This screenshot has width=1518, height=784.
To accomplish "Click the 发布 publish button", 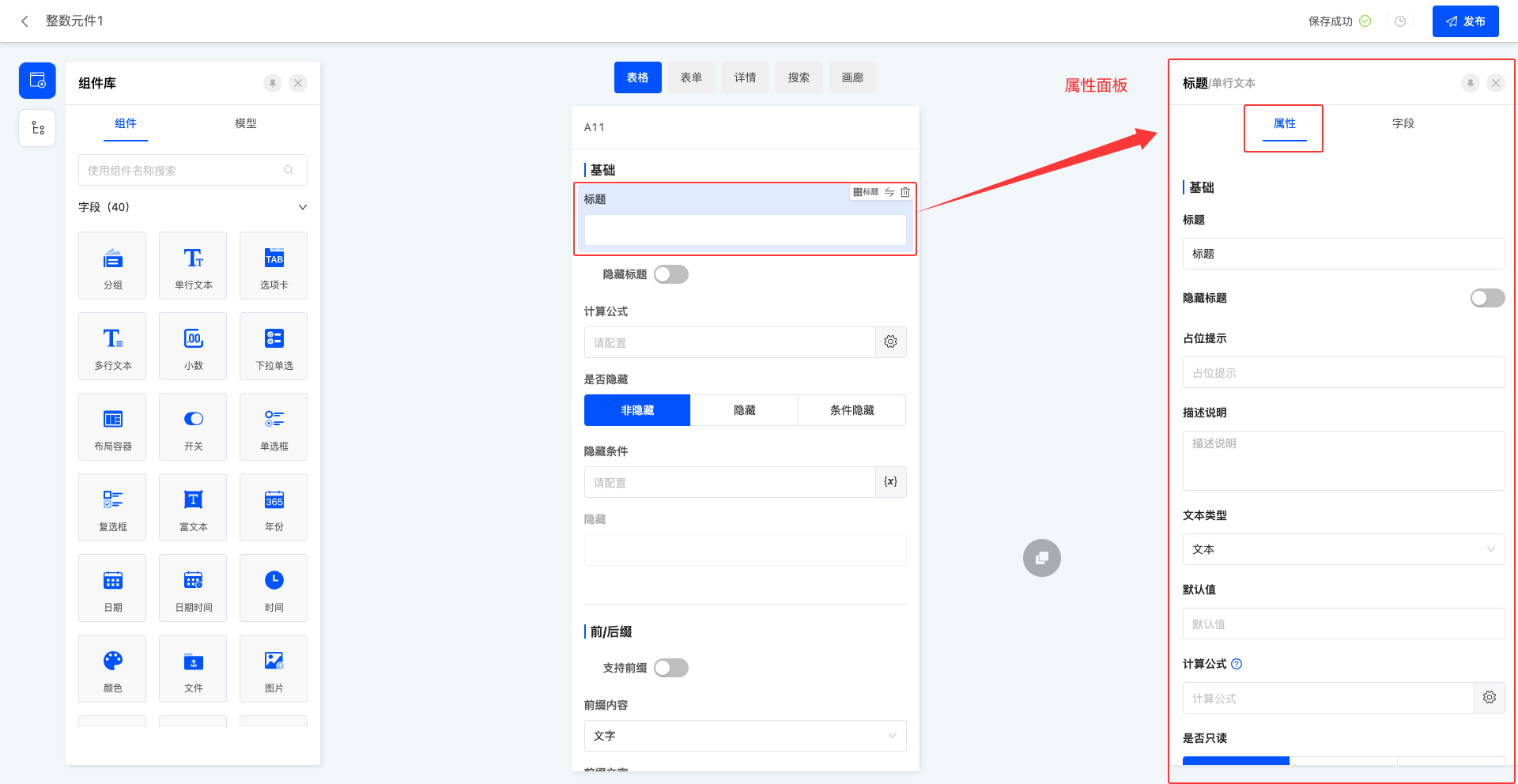I will [1465, 21].
